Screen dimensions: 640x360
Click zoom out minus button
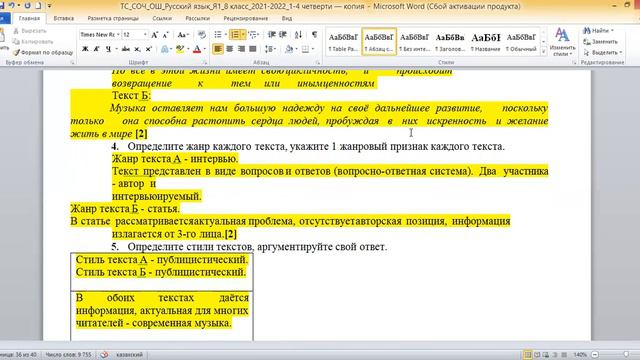pyautogui.click(x=595, y=355)
